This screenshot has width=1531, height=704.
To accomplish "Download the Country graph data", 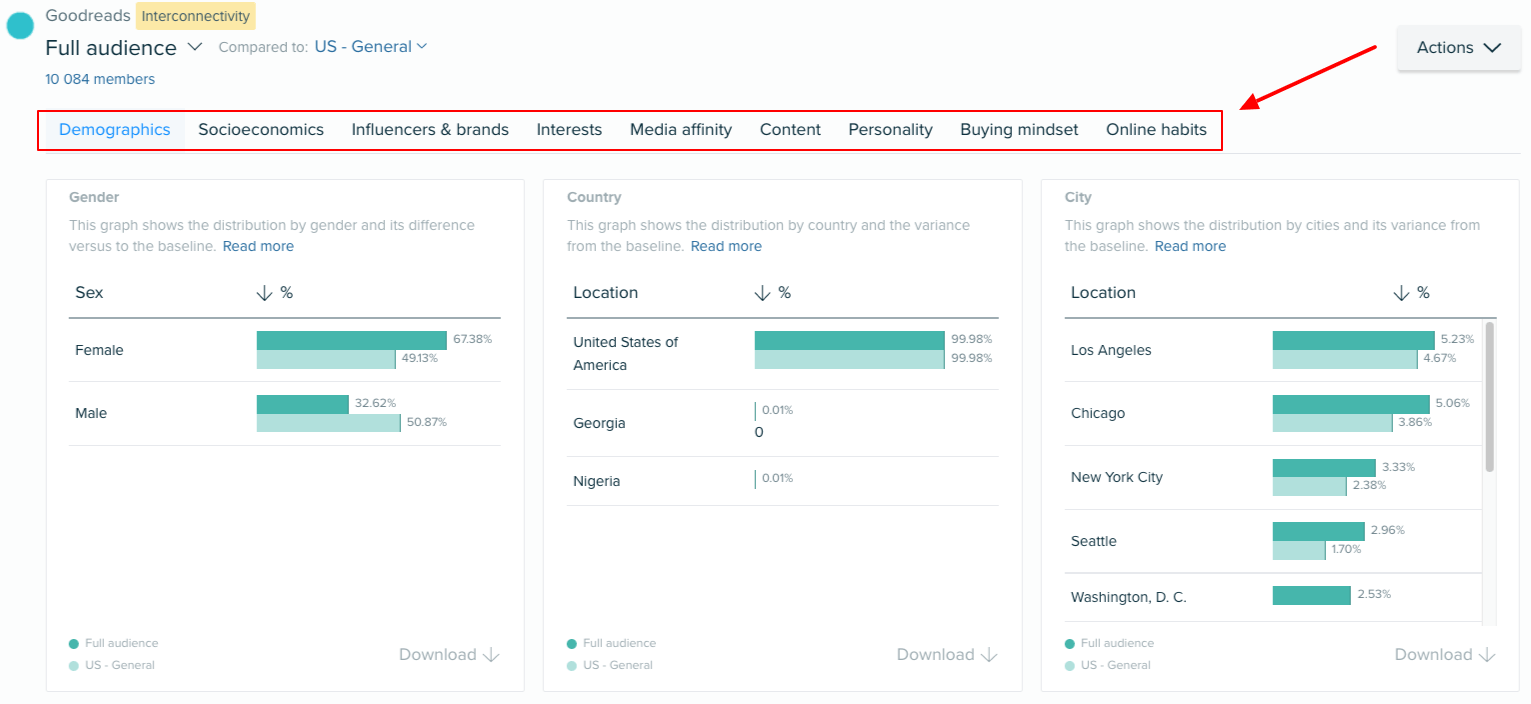I will pyautogui.click(x=946, y=654).
